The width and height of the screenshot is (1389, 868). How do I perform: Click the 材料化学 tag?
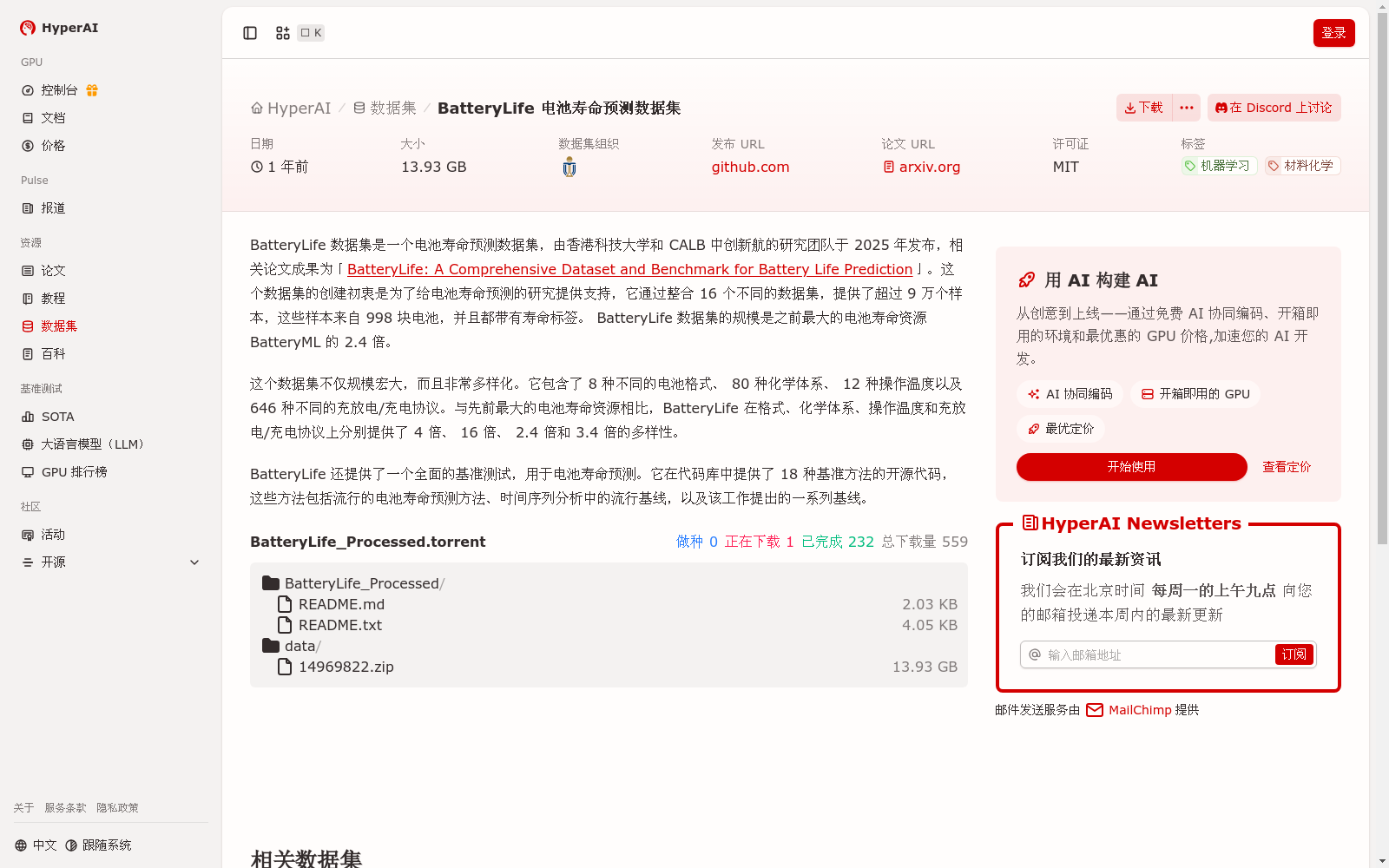coord(1302,166)
